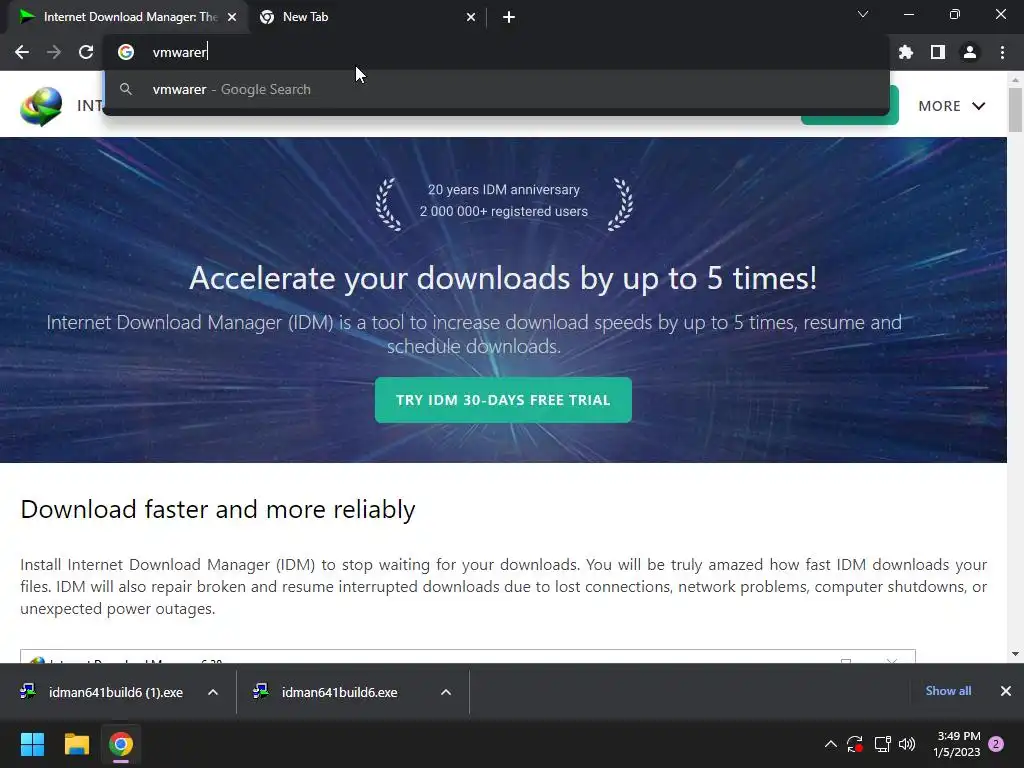
Task: Click the idman641build6 (1).exe file icon
Action: 27,691
